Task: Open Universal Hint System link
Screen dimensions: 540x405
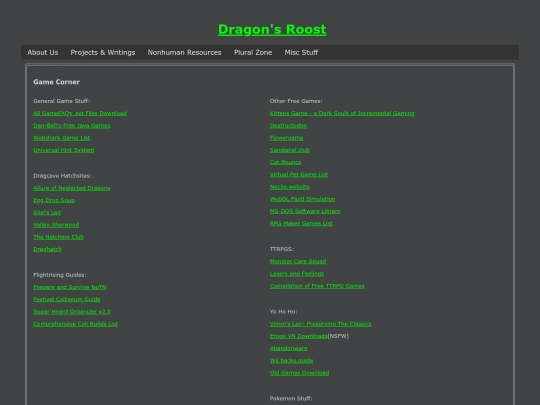Action: pyautogui.click(x=64, y=150)
